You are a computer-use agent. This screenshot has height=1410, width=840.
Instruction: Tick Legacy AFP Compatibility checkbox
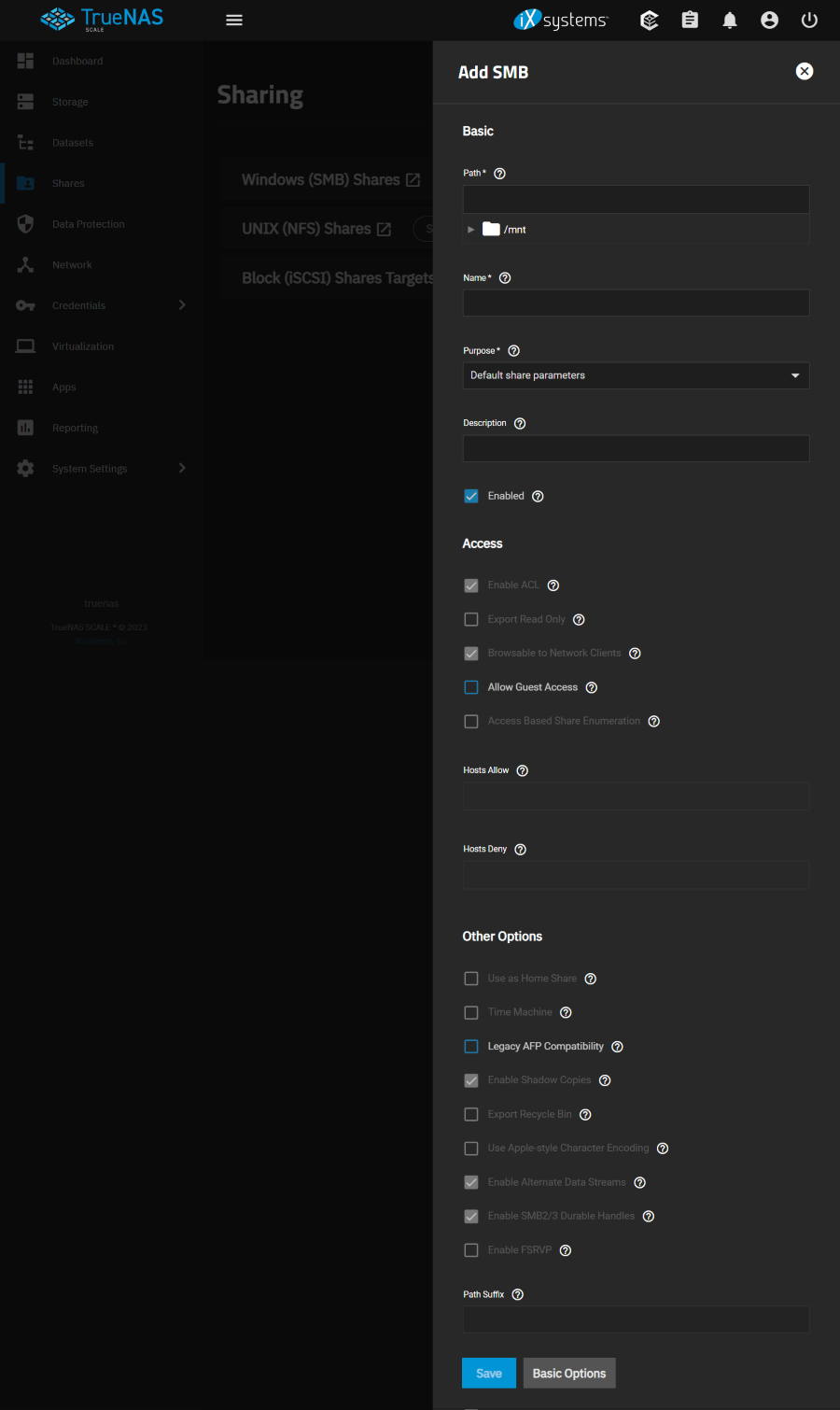(x=471, y=1047)
